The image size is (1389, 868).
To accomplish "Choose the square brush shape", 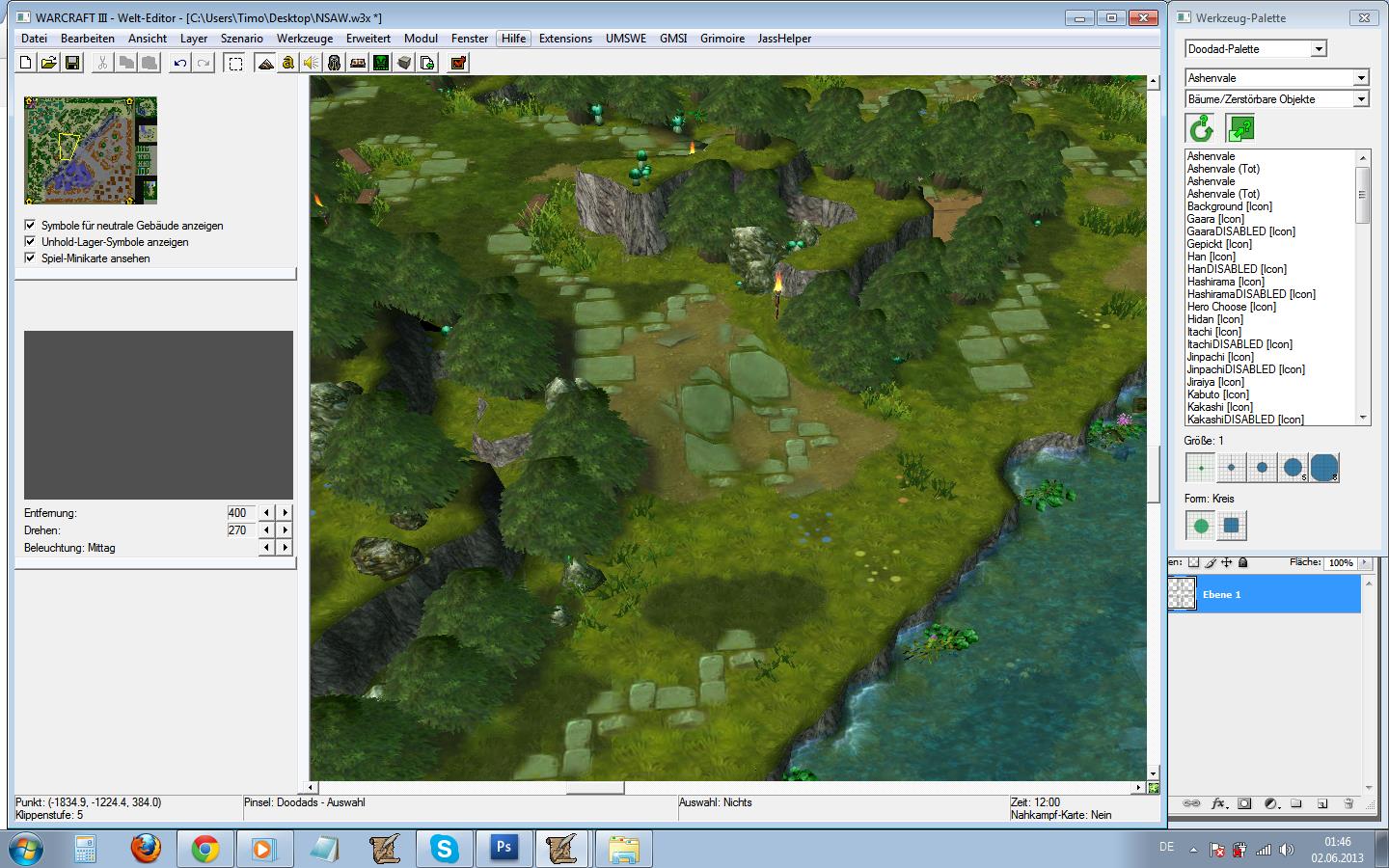I will pos(1232,526).
